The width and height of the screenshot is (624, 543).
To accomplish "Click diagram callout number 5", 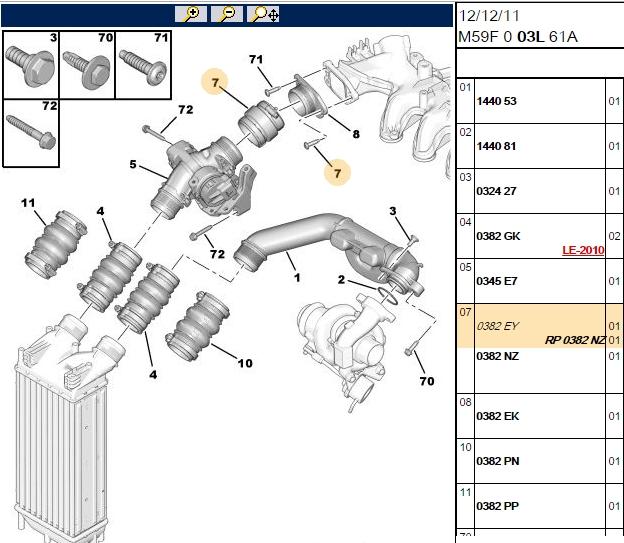I will (x=133, y=164).
